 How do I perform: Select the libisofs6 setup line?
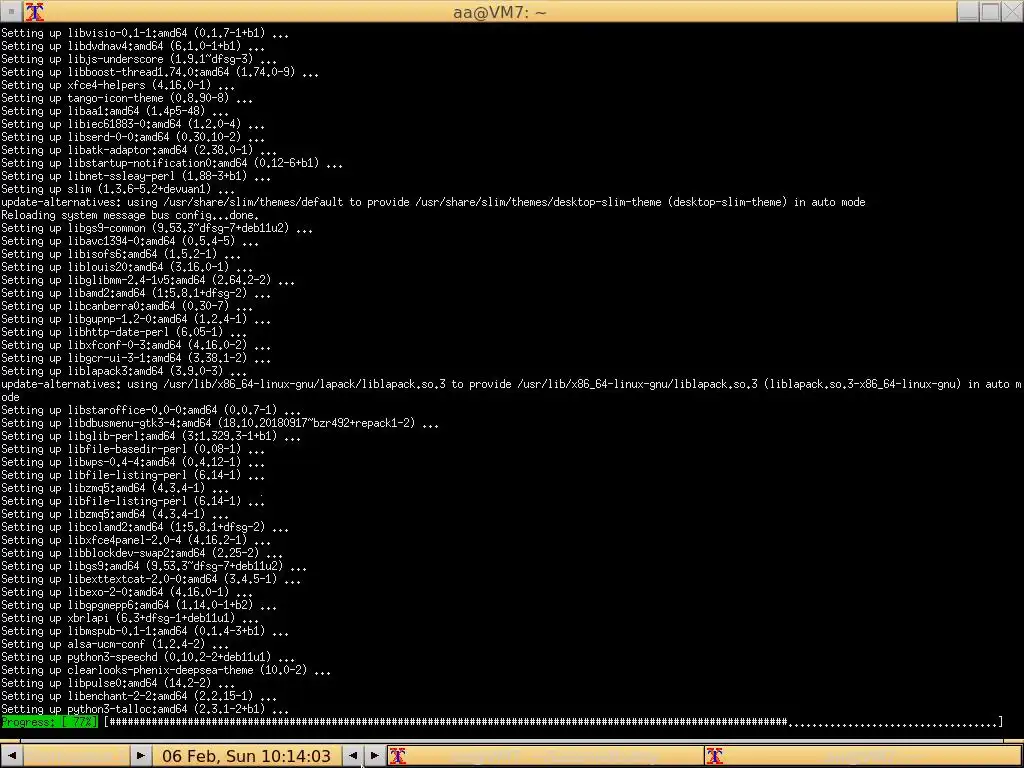pyautogui.click(x=121, y=254)
